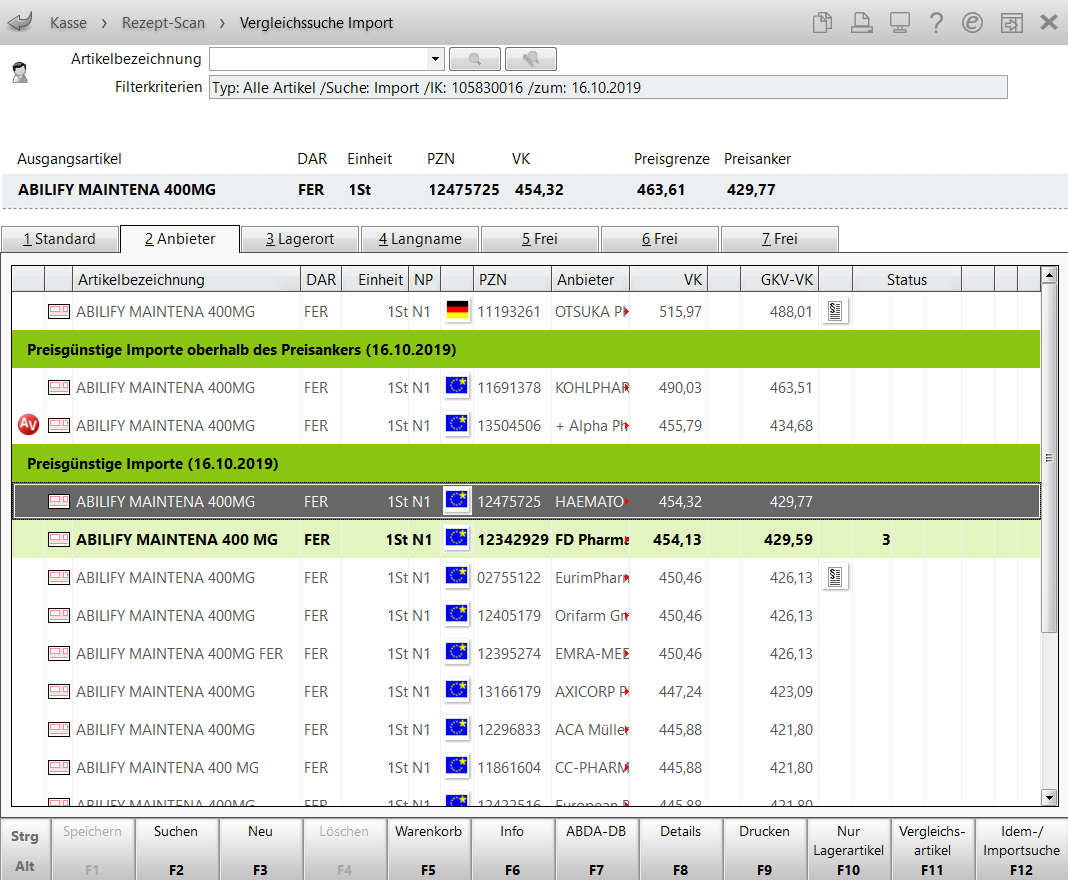
Task: Click the Suchen F2 button
Action: click(x=176, y=849)
